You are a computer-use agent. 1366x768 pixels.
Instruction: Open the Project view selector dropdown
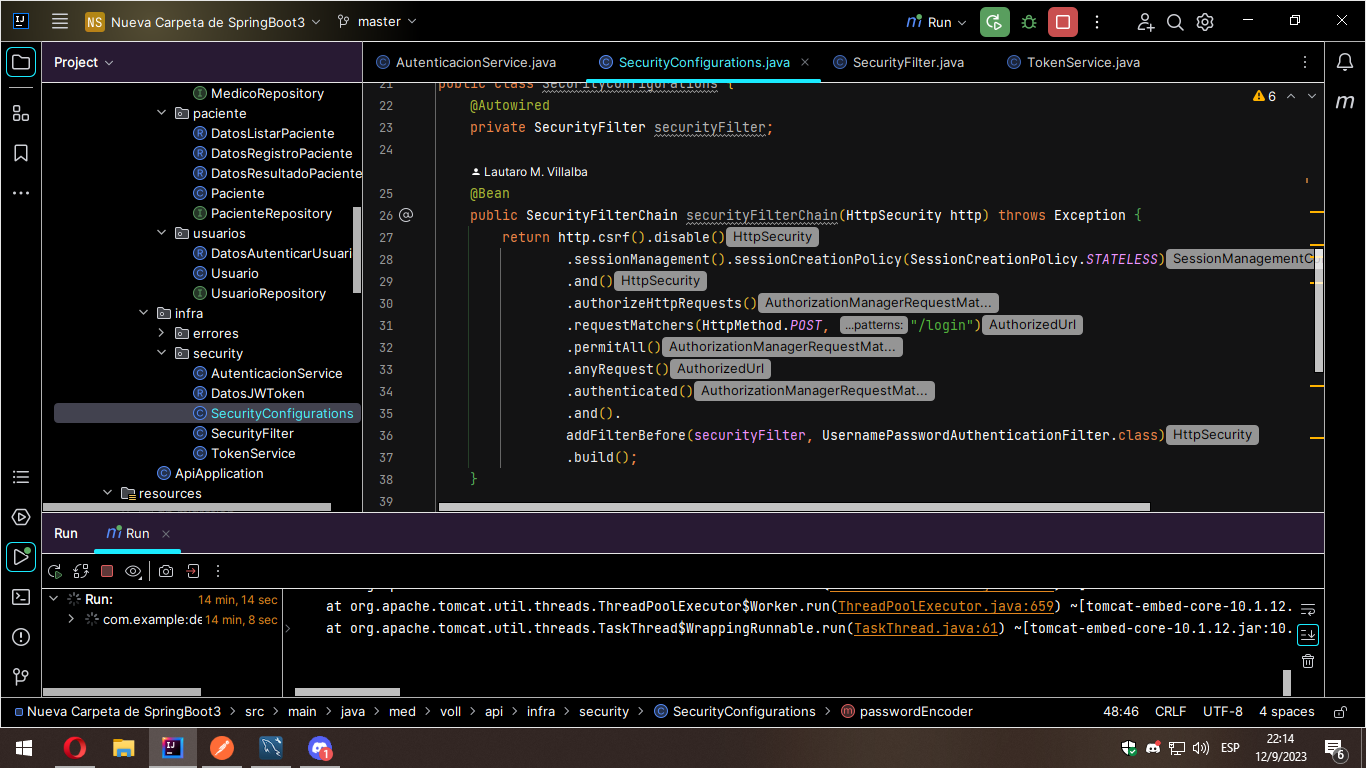pyautogui.click(x=84, y=62)
